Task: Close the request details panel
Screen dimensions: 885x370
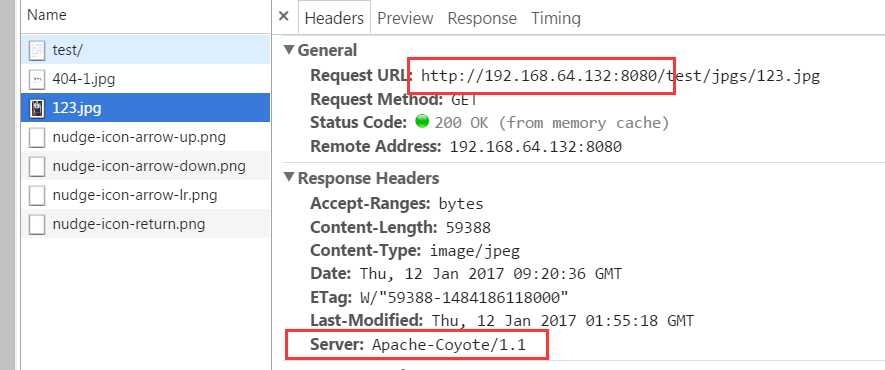Action: 284,17
